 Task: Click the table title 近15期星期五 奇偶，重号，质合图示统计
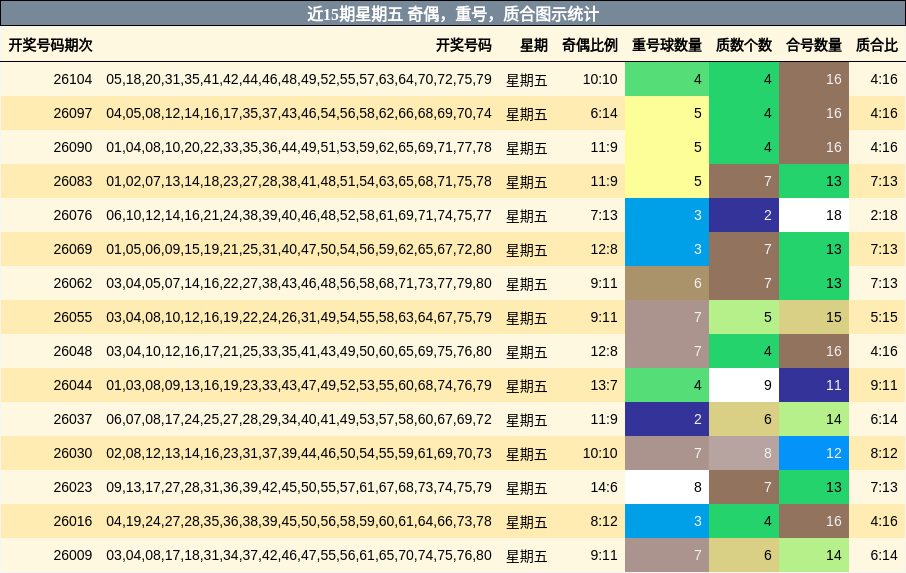452,14
